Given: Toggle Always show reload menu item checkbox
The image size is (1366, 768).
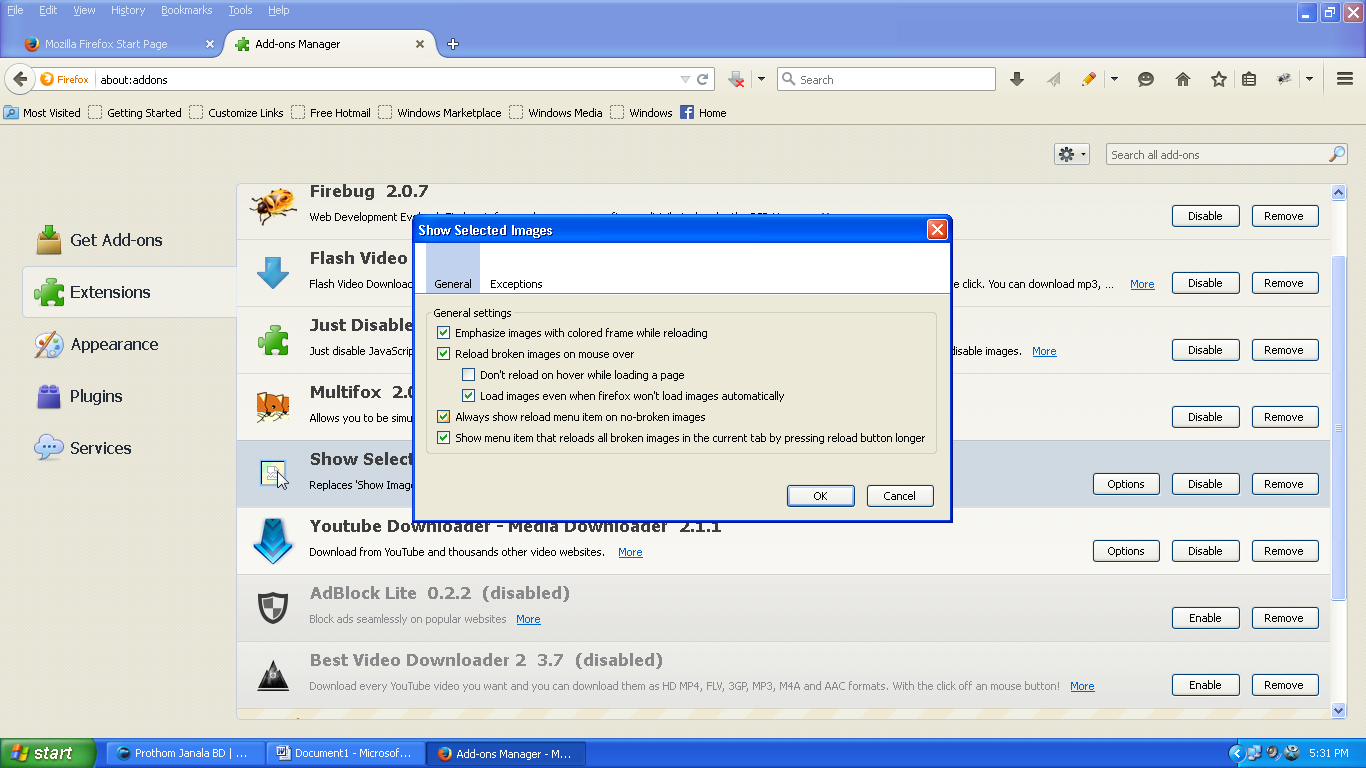Looking at the screenshot, I should 444,417.
